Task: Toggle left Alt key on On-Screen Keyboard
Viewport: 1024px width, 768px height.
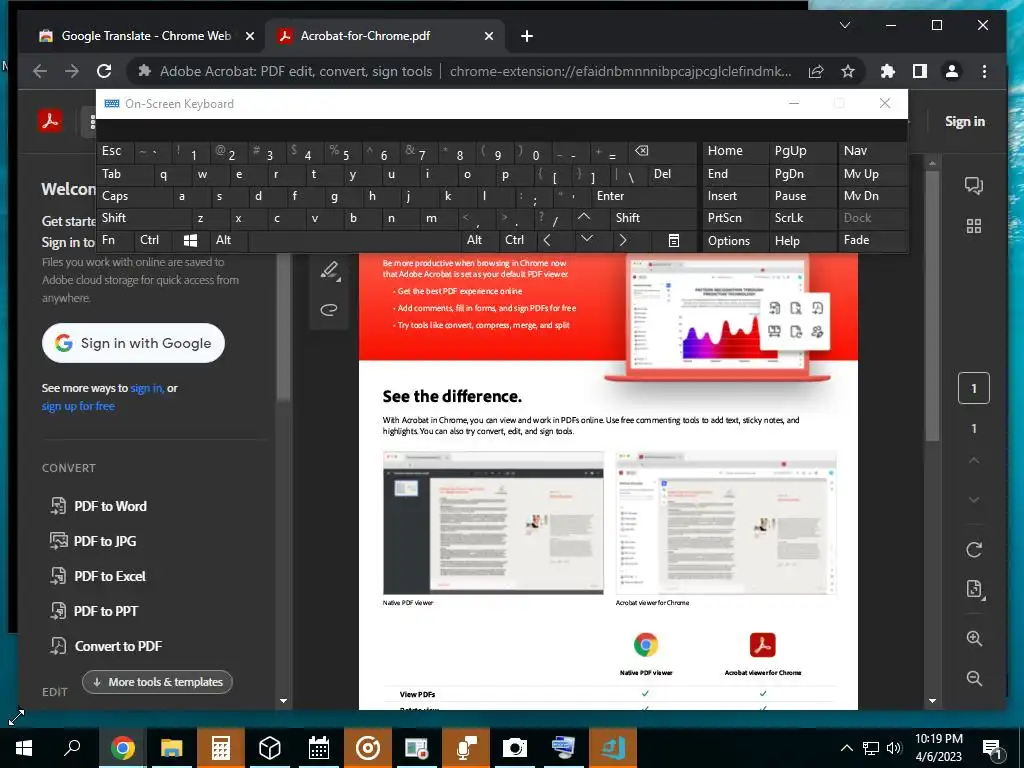Action: 229,240
